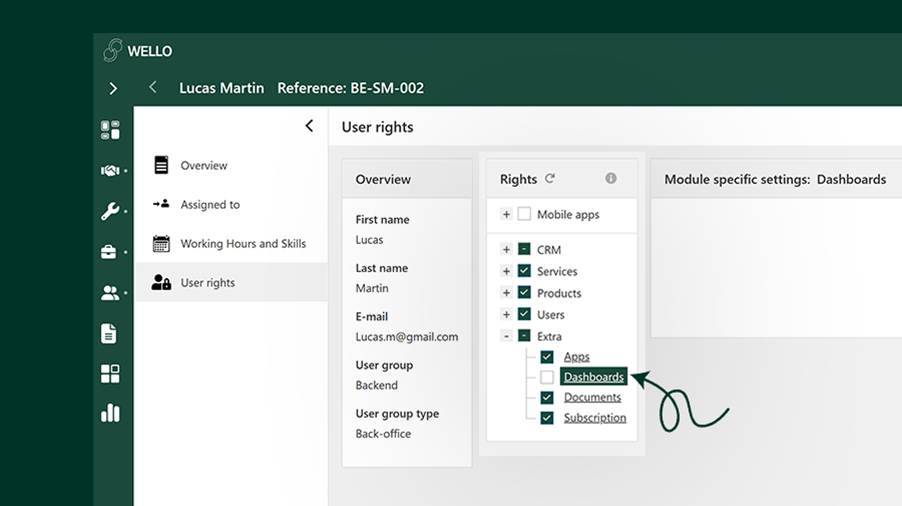Open the briefcase sidebar icon
The height and width of the screenshot is (506, 902).
[x=109, y=252]
